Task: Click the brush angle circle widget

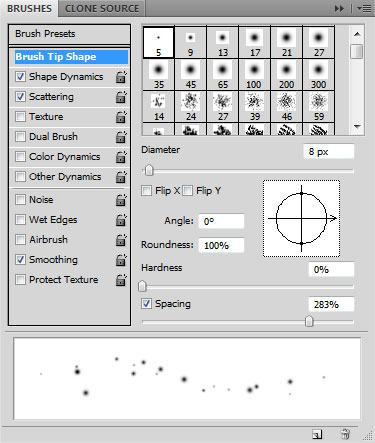Action: point(302,219)
